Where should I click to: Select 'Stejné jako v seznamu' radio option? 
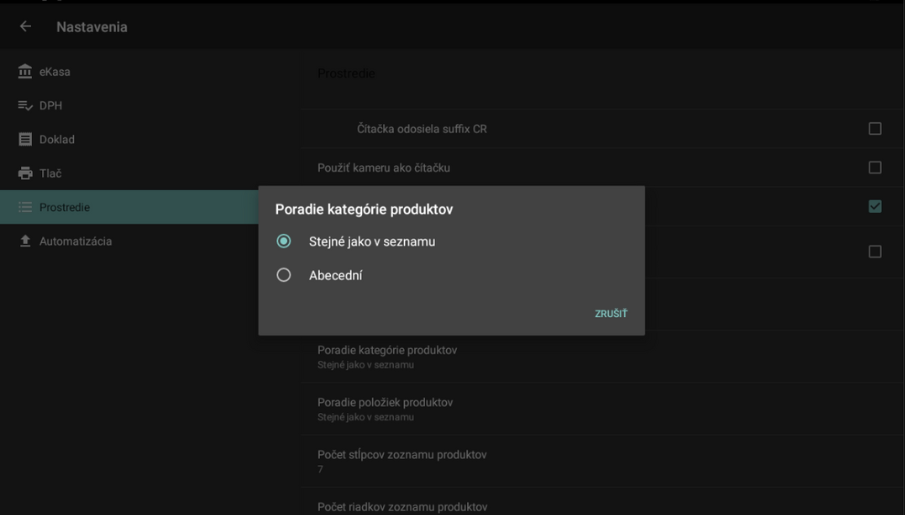click(x=284, y=241)
